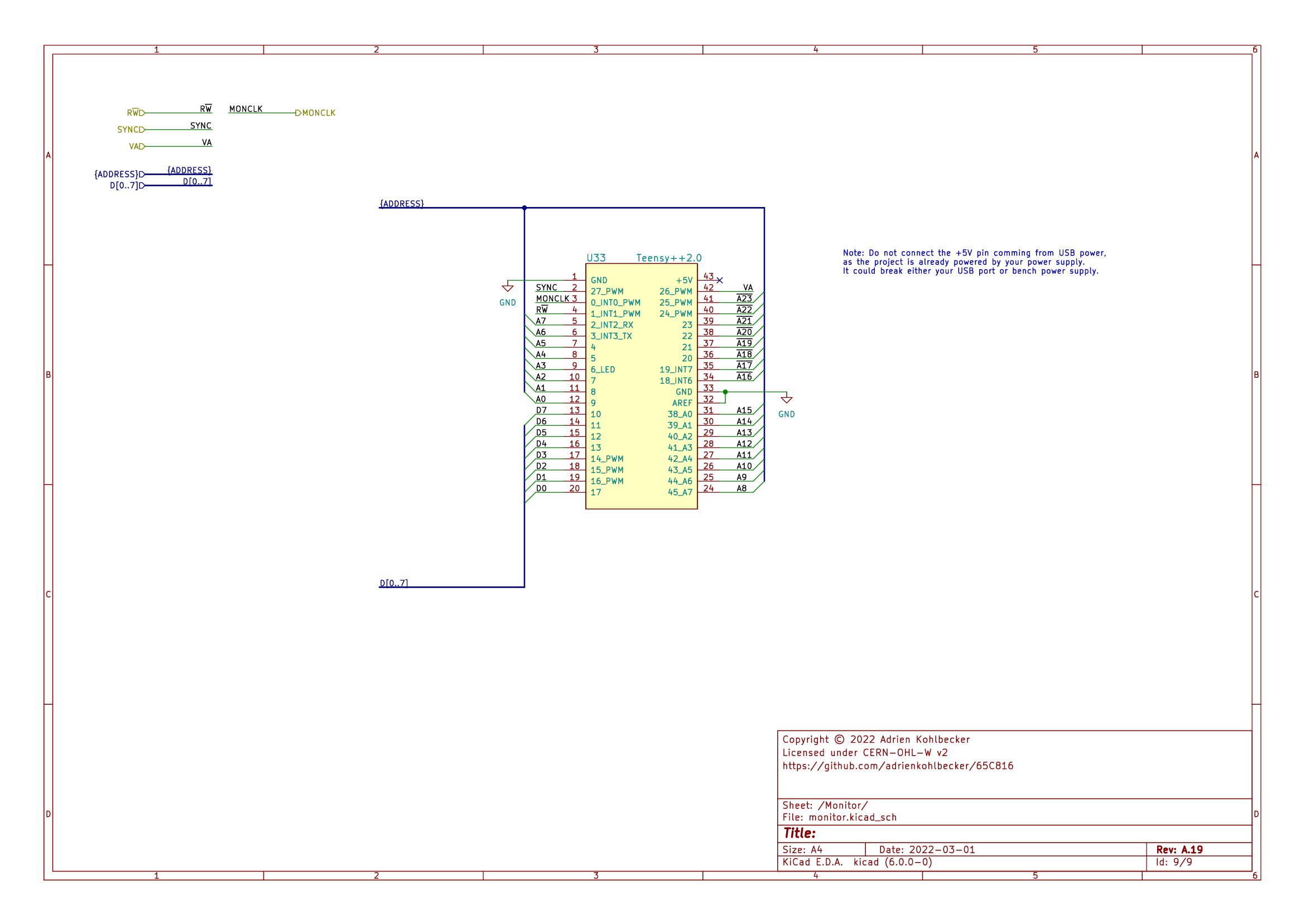
Task: Click the A8 net label on pin 24
Action: point(741,488)
